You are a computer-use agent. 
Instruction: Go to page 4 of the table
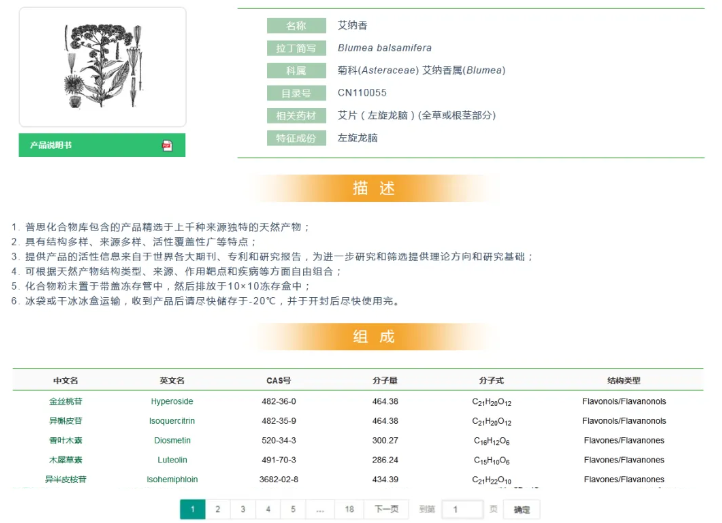tap(268, 509)
